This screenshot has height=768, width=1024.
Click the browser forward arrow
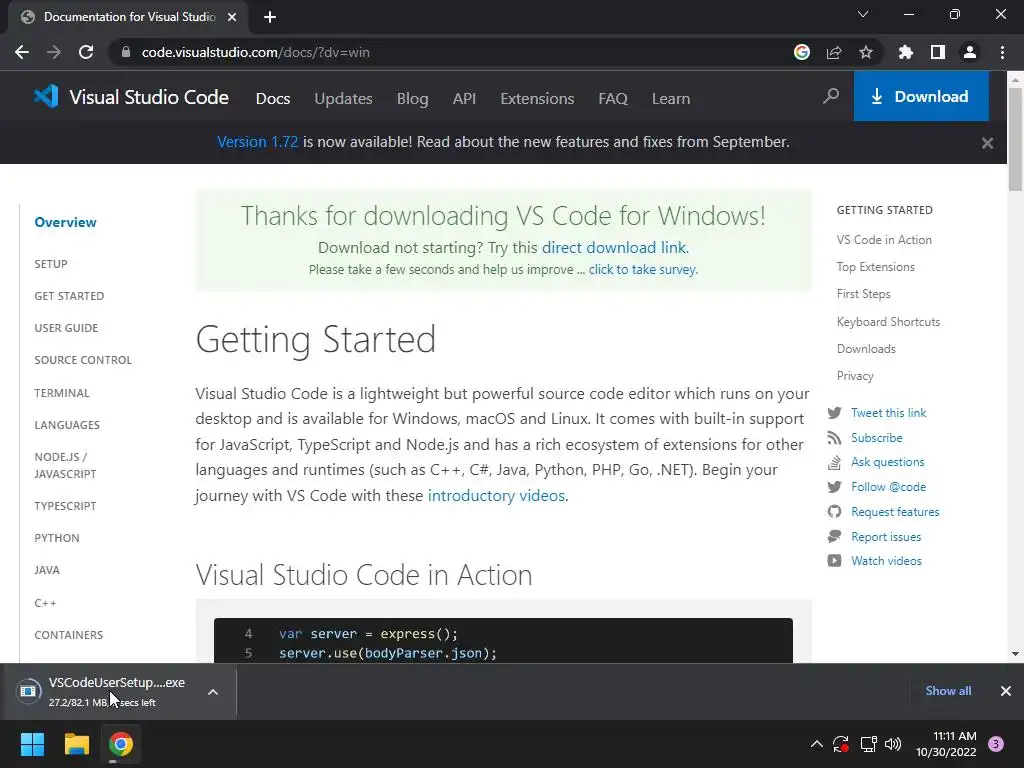click(54, 52)
